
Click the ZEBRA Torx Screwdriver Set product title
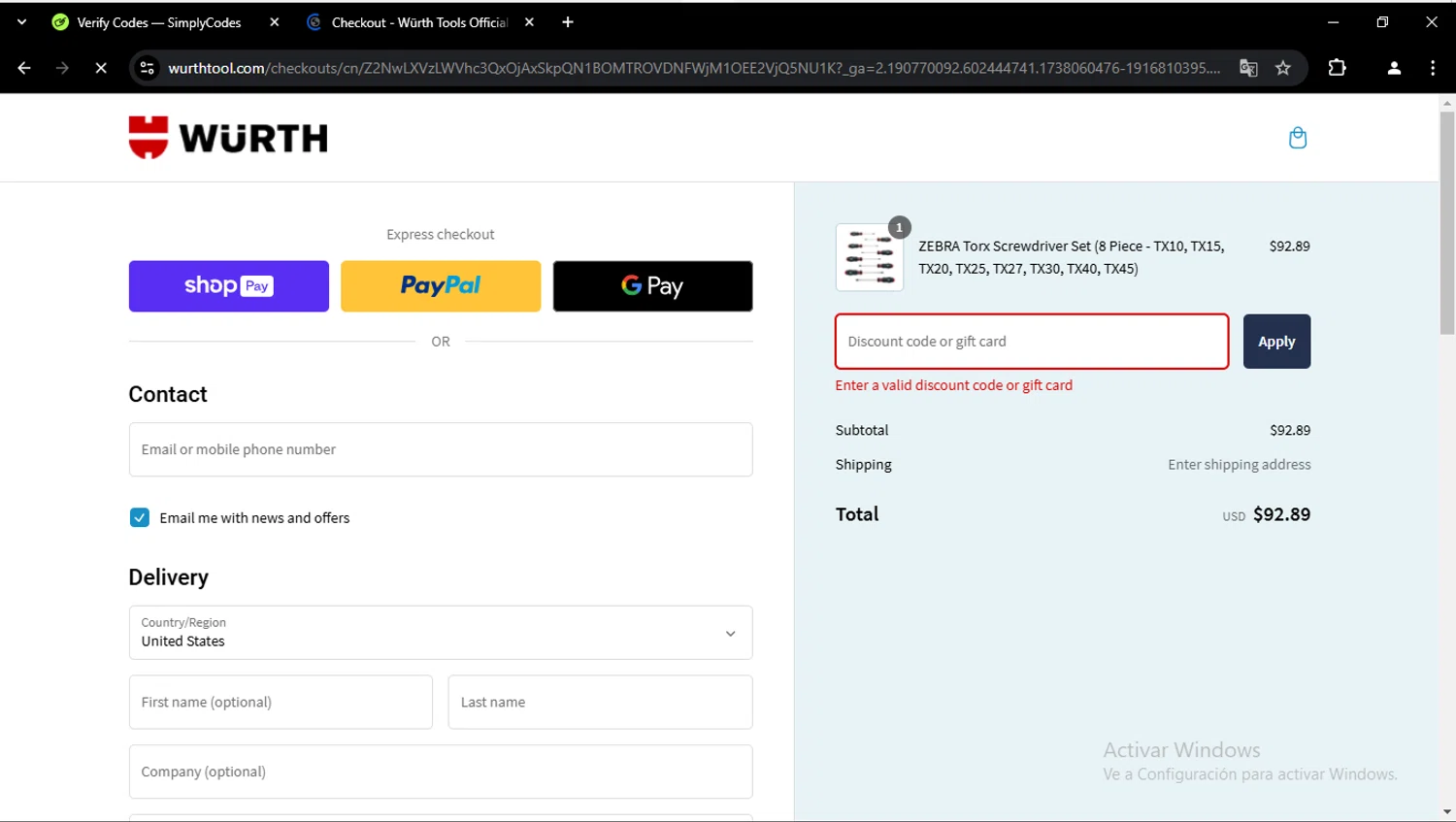click(x=1072, y=257)
